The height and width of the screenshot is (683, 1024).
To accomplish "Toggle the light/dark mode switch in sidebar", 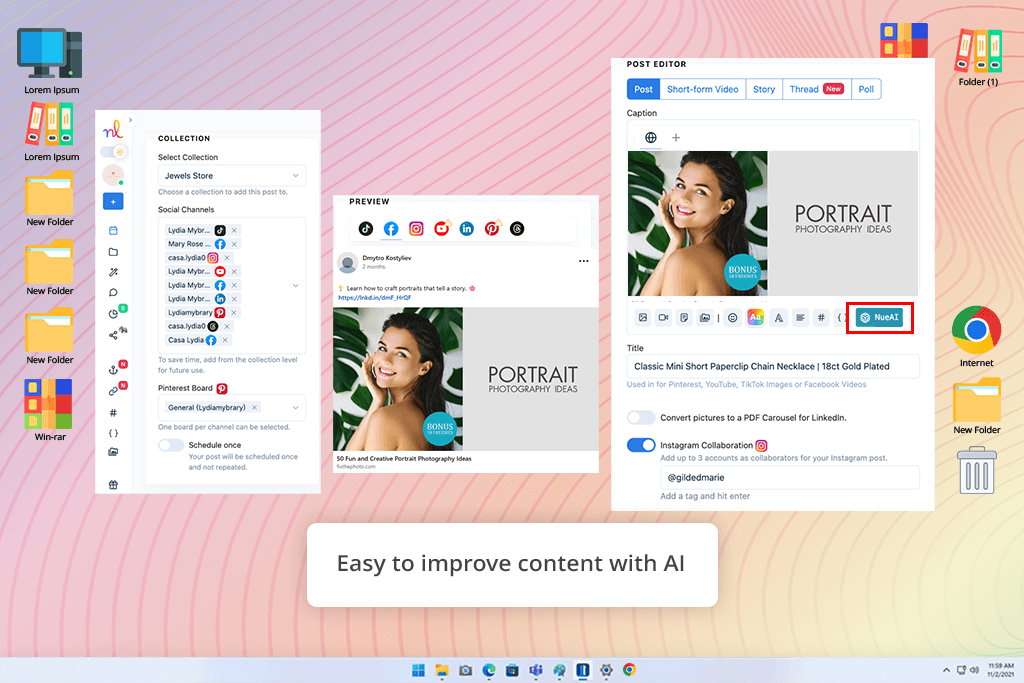I will click(114, 151).
